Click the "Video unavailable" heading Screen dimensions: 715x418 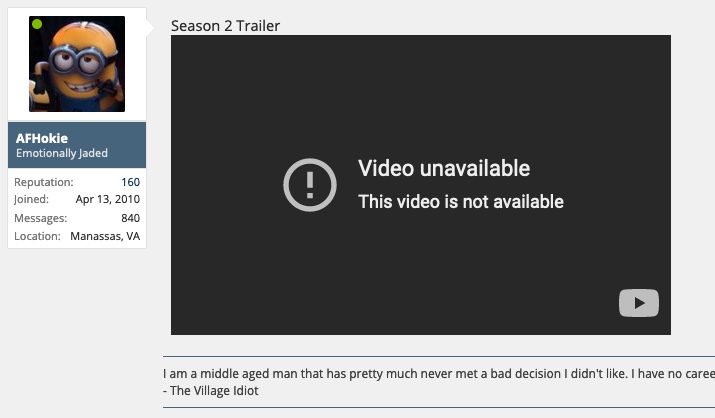[444, 168]
